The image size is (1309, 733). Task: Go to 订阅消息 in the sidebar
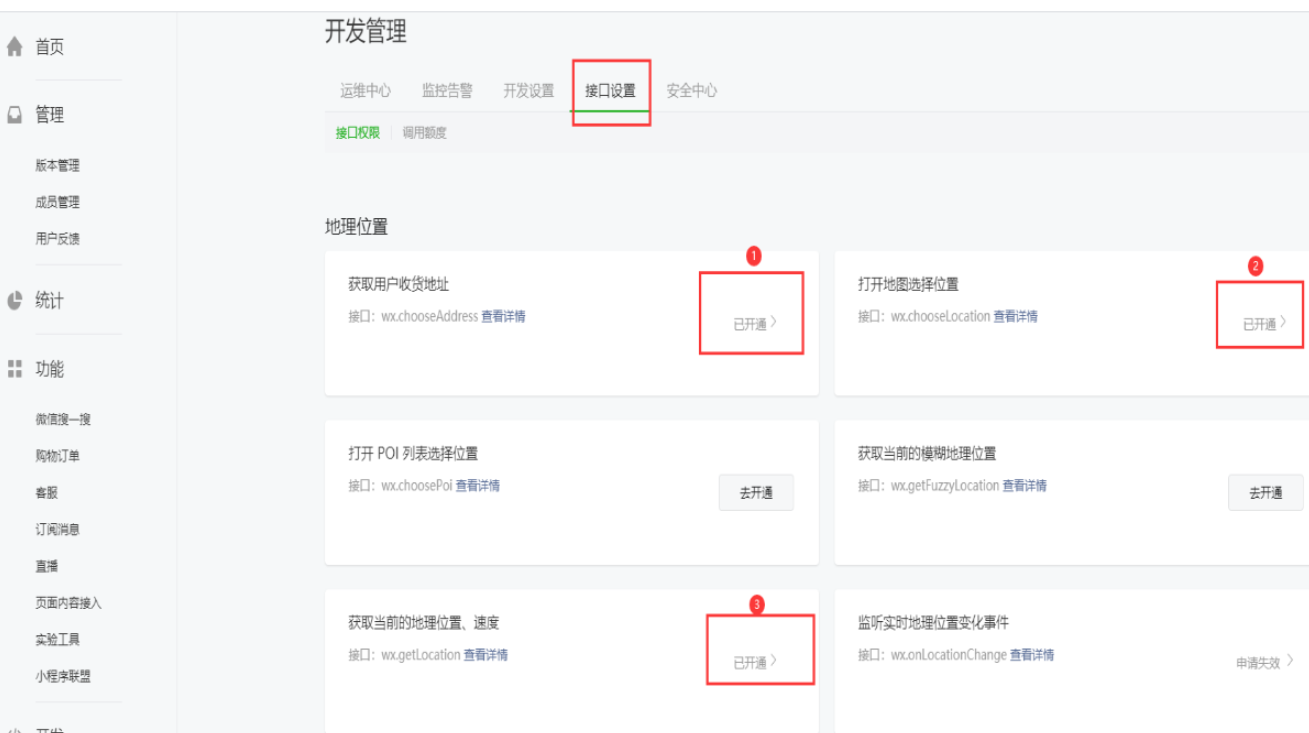[57, 530]
